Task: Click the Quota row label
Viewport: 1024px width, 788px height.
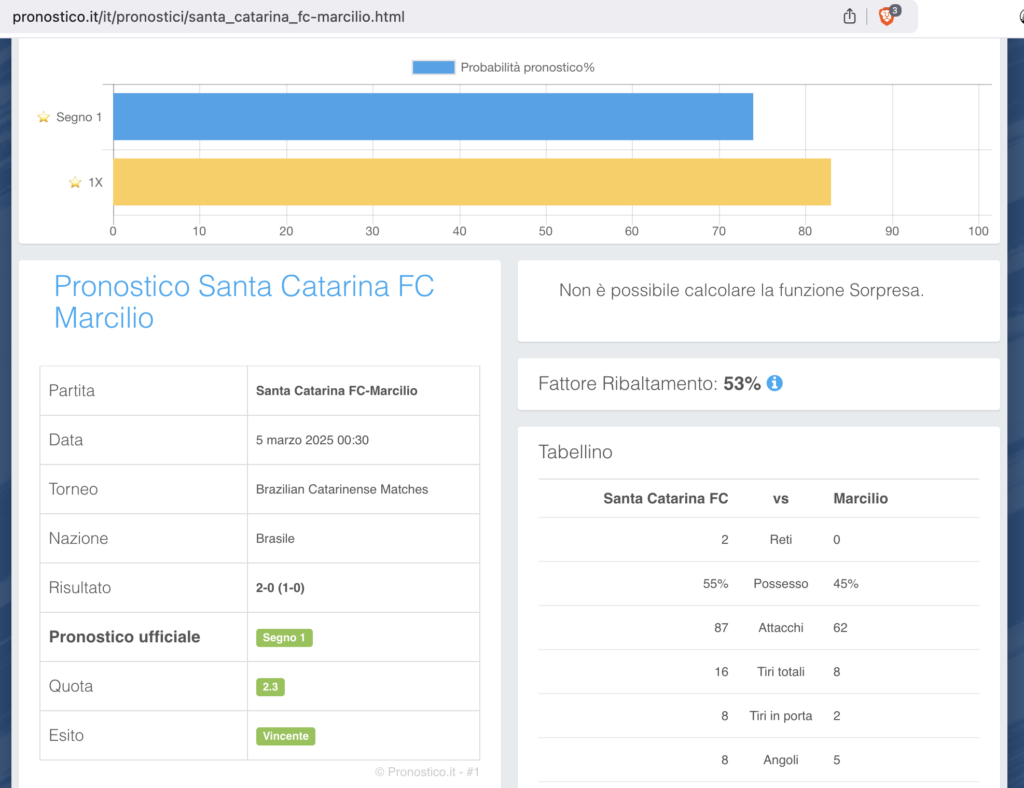Action: [x=71, y=686]
